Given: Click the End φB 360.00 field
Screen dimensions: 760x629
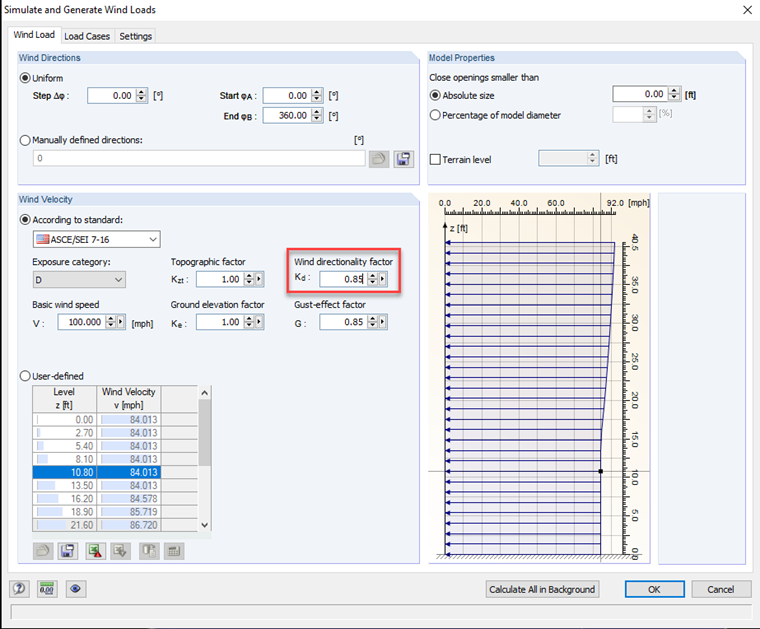Looking at the screenshot, I should tap(287, 115).
